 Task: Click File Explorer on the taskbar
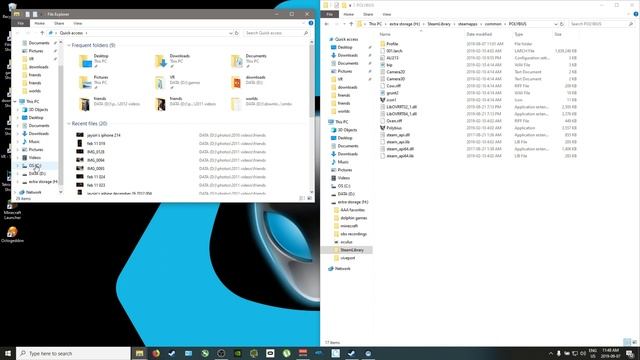(140, 353)
